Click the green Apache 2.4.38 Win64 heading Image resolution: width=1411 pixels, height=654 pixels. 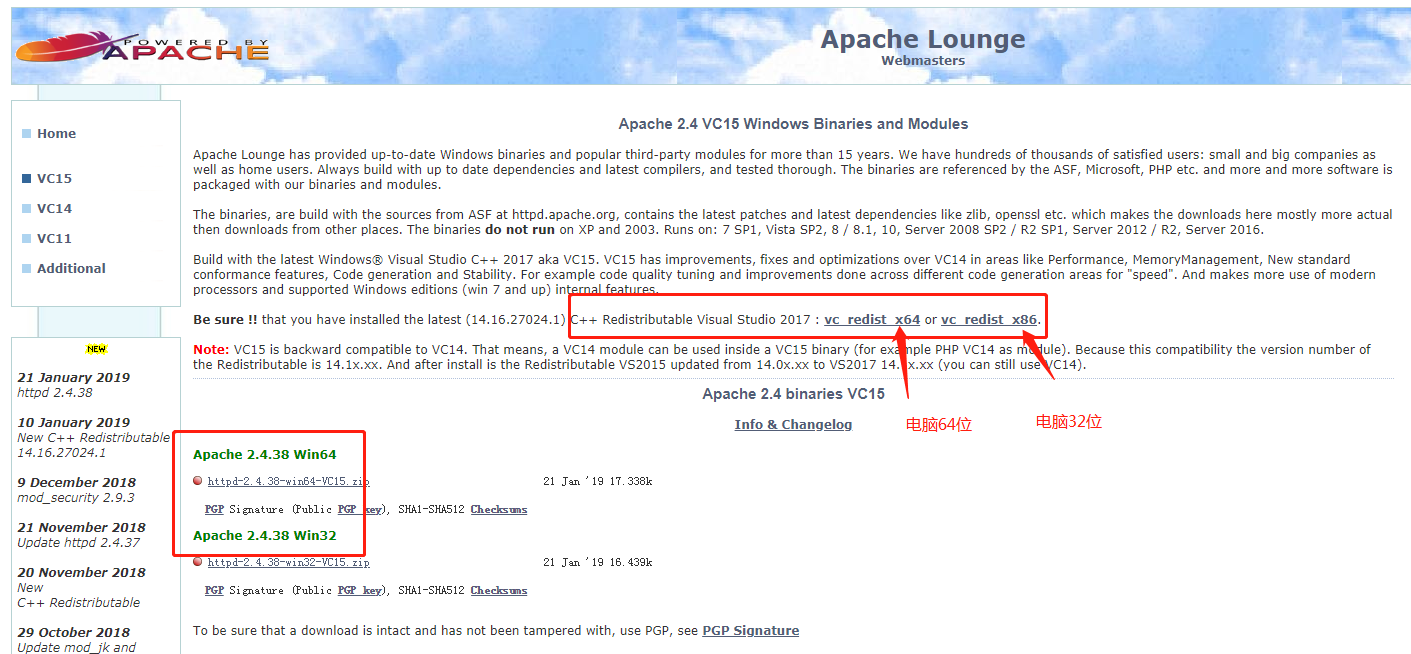point(265,455)
